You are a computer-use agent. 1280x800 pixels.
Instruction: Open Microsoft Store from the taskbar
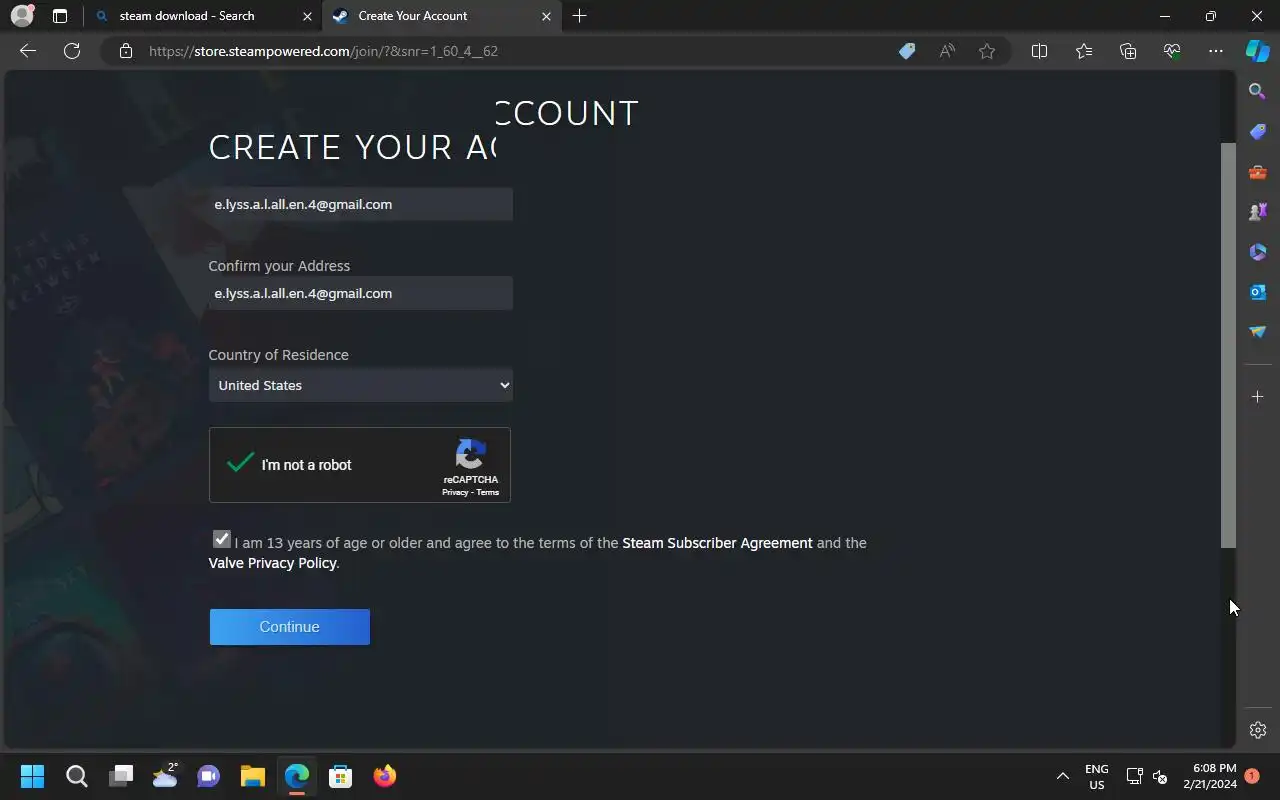[x=340, y=776]
